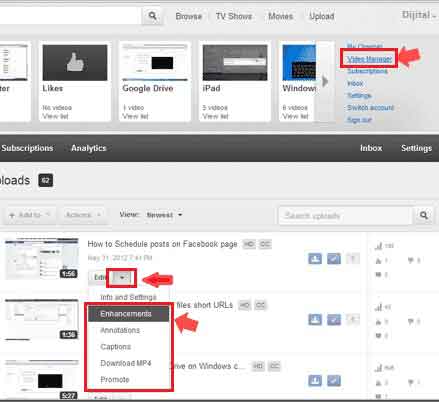The height and width of the screenshot is (402, 439).
Task: Open Analytics in the dark navigation bar
Action: 88,148
